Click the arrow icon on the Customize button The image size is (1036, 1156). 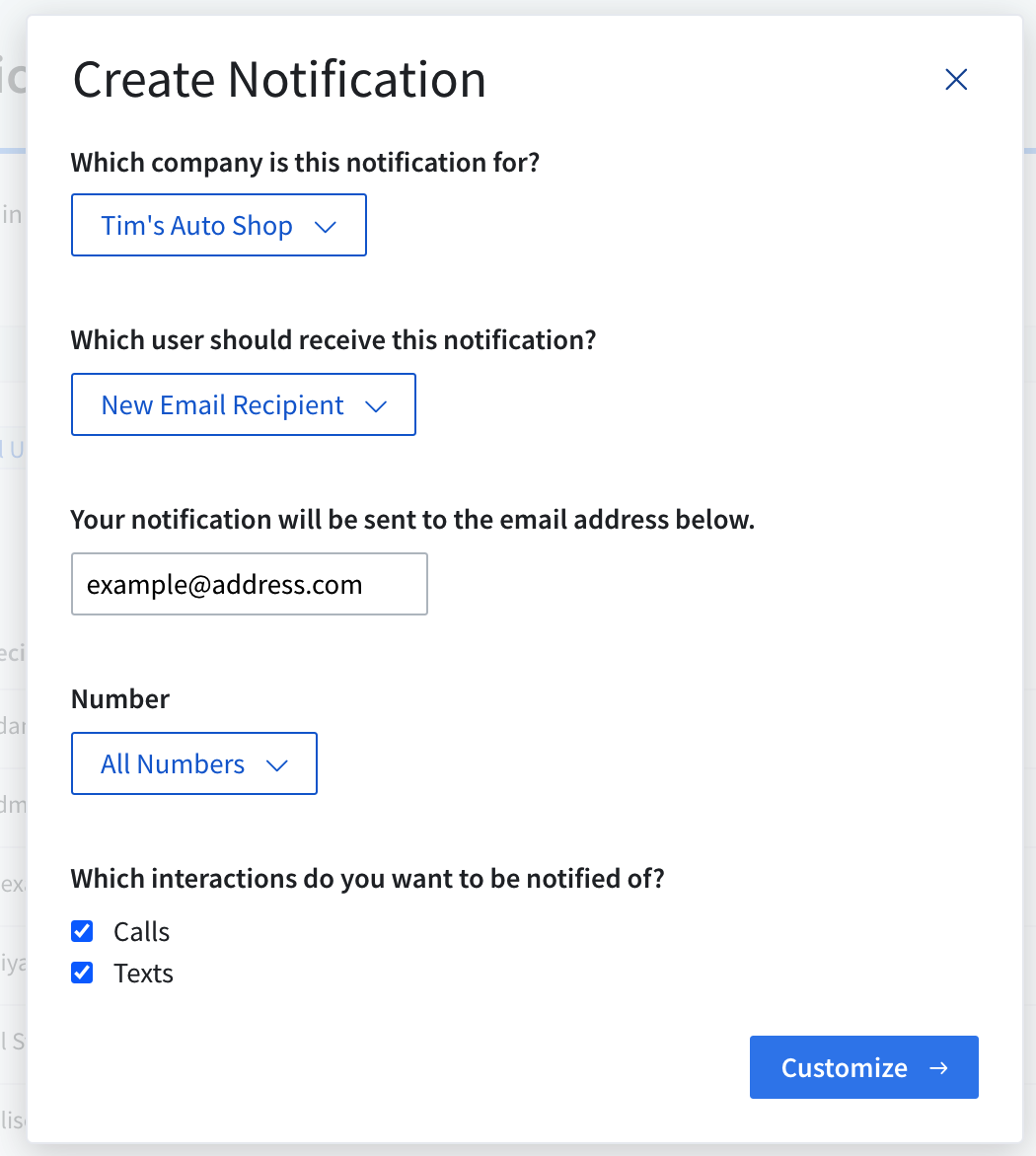[938, 1067]
